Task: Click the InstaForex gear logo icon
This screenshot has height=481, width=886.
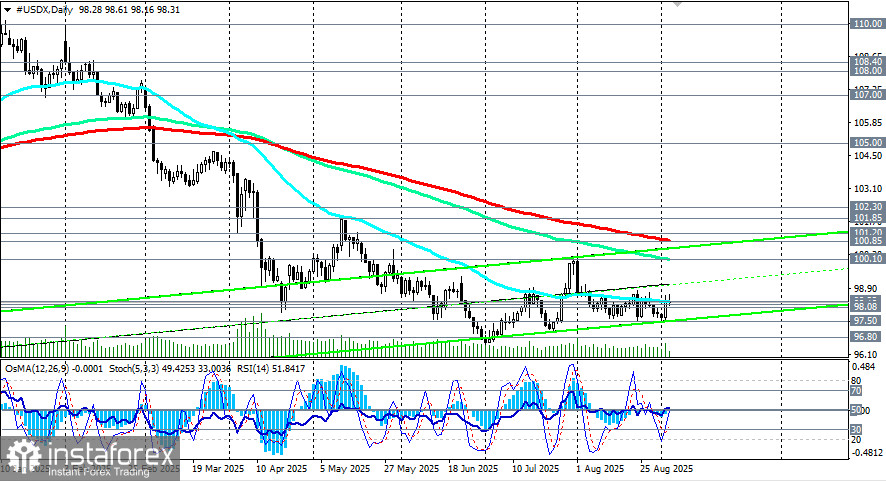Action: [23, 455]
